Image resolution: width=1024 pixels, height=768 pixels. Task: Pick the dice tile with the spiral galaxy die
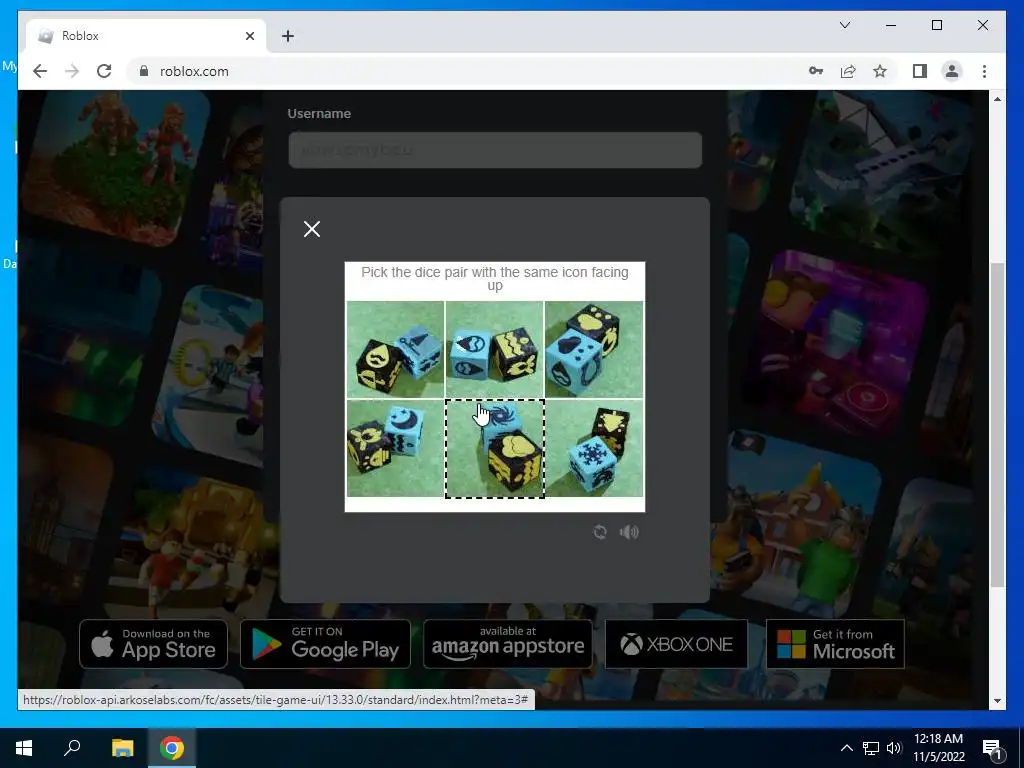click(494, 449)
